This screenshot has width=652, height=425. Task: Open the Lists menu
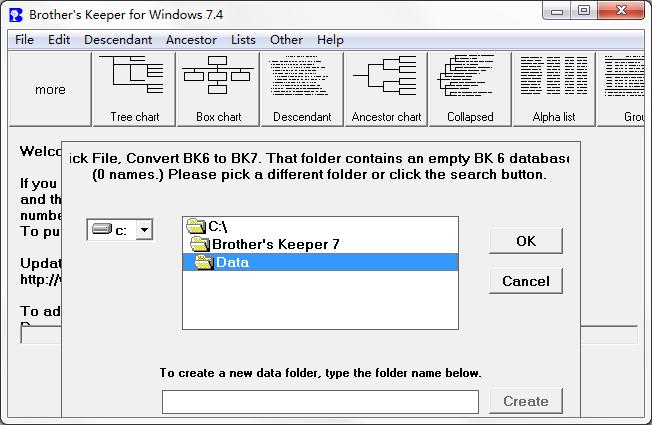(x=243, y=40)
